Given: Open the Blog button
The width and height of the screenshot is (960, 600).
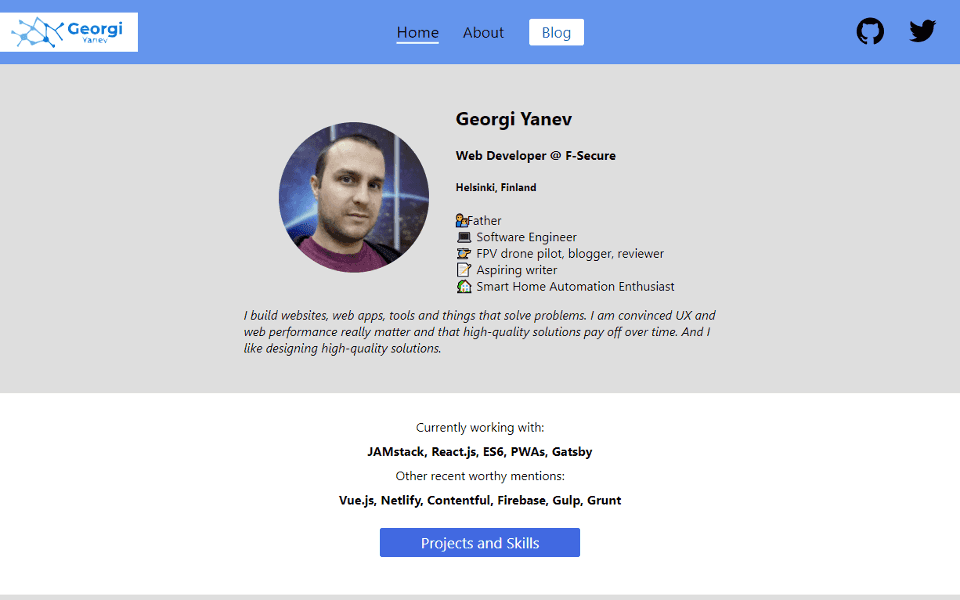Looking at the screenshot, I should pos(556,31).
